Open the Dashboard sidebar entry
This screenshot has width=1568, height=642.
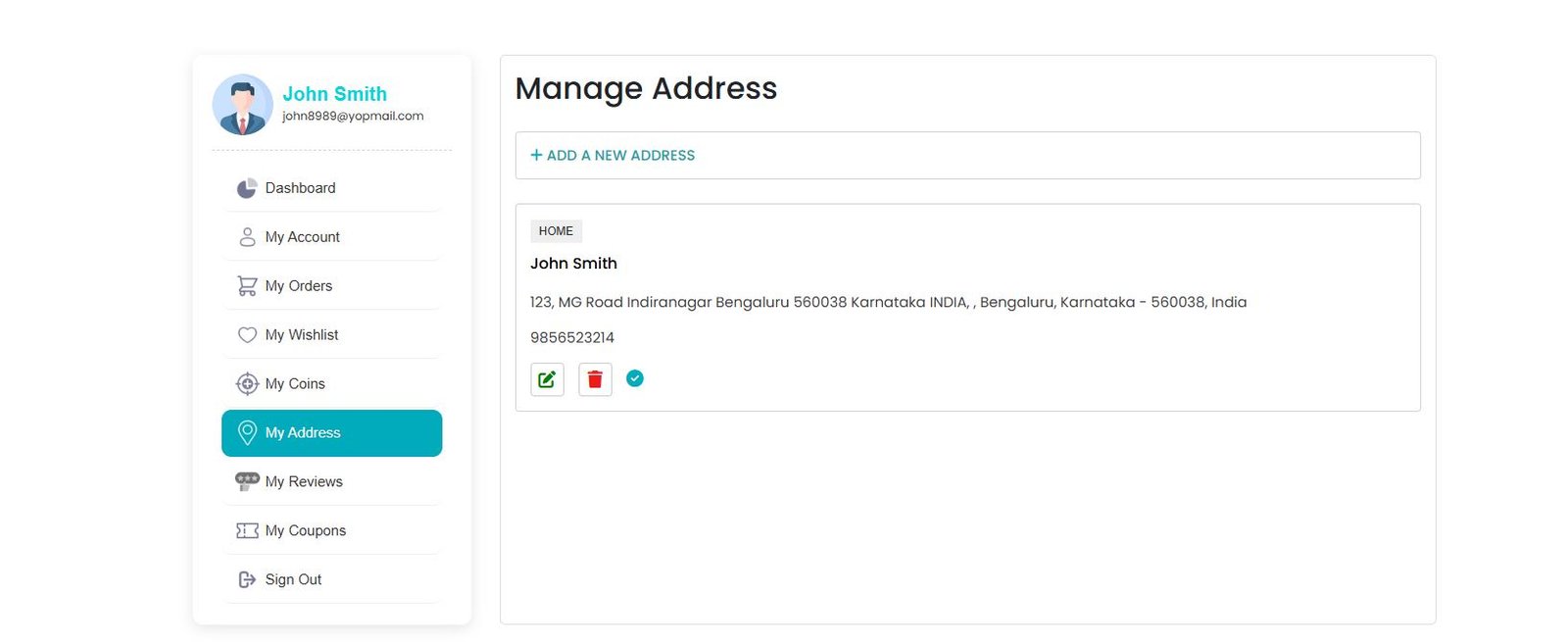(300, 188)
